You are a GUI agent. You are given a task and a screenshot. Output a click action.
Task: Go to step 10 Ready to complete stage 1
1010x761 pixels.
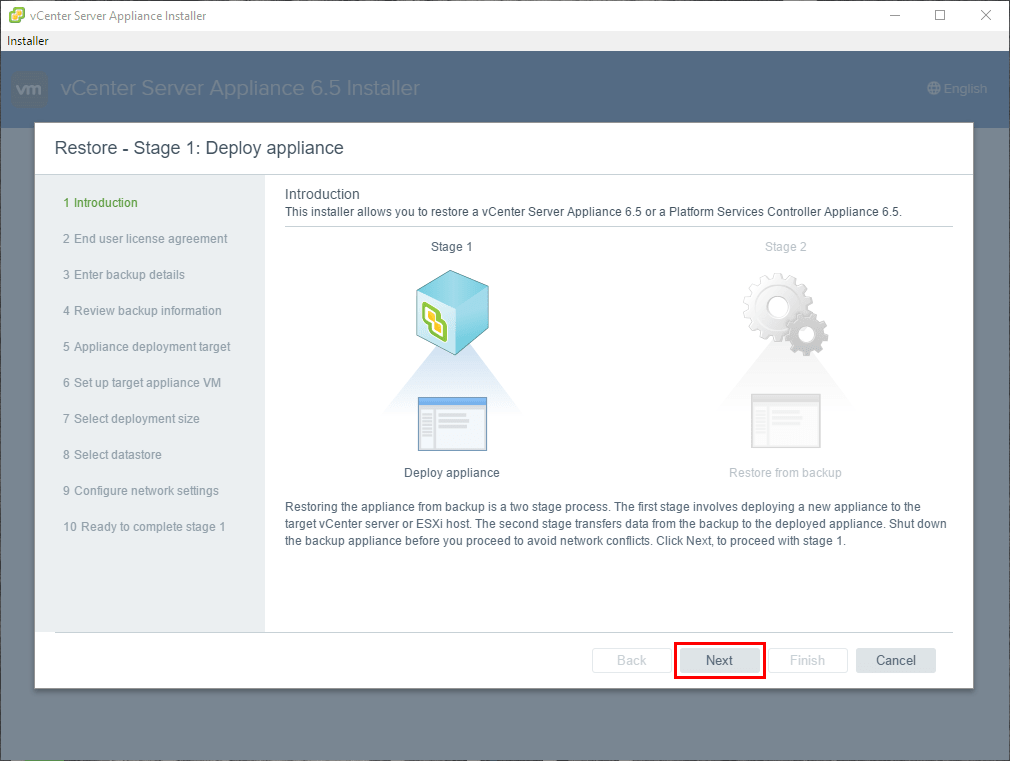coord(144,527)
